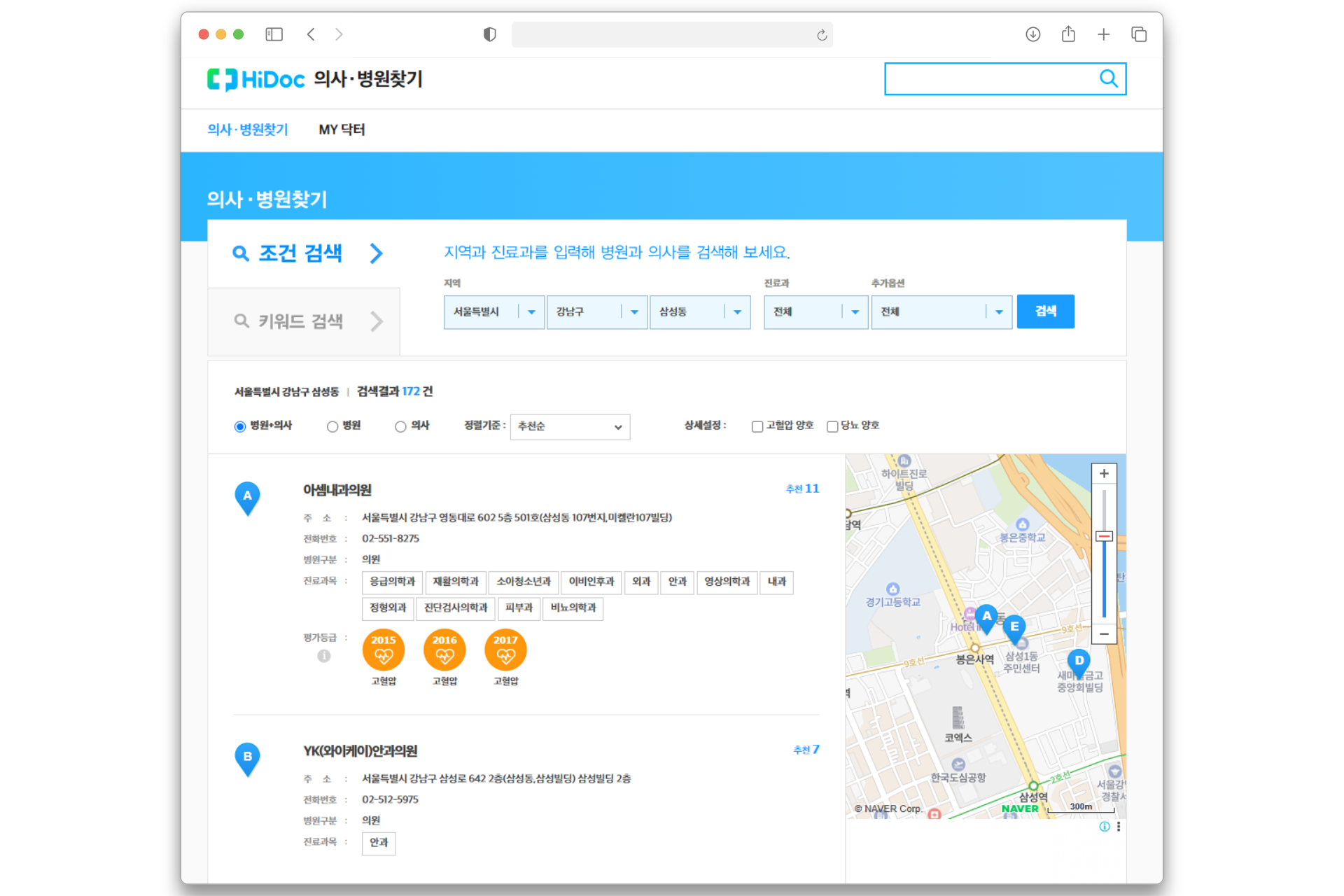Select the 의사 radio button
Screen dimensions: 1344x896
[400, 426]
